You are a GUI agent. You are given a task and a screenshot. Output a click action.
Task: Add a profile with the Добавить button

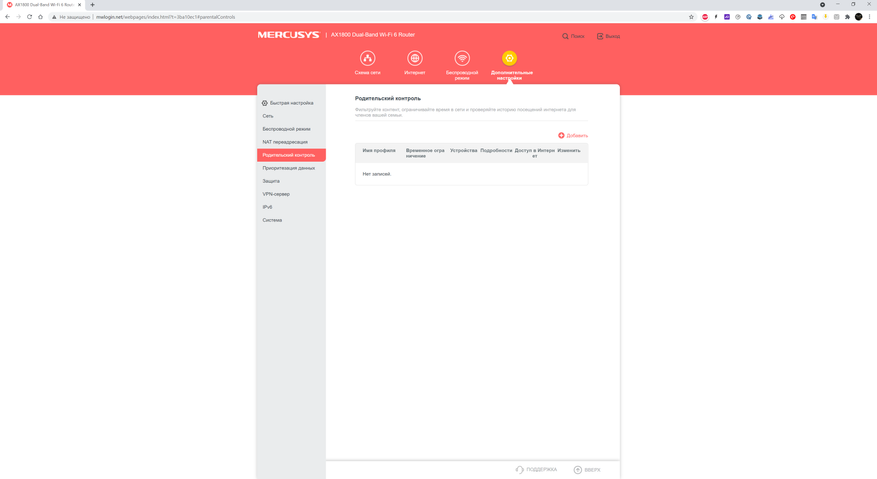coord(573,135)
